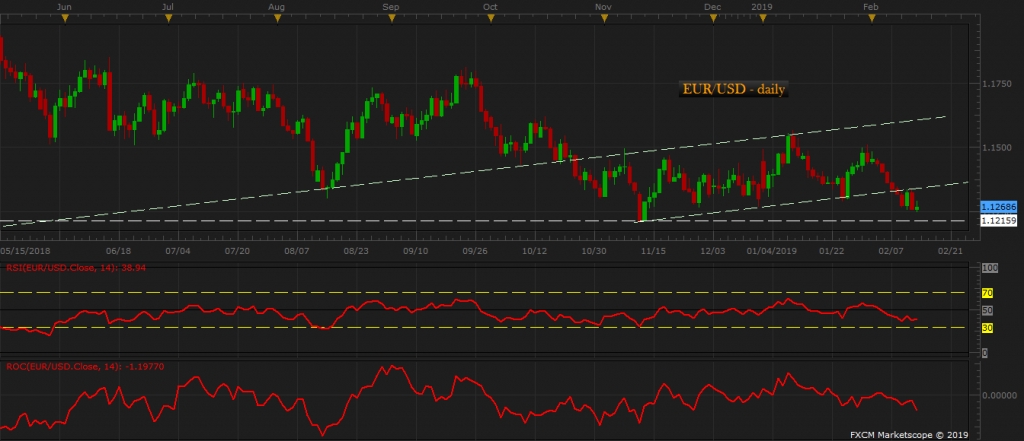Click the 10/12 date axis label
The height and width of the screenshot is (441, 1024).
click(x=534, y=250)
